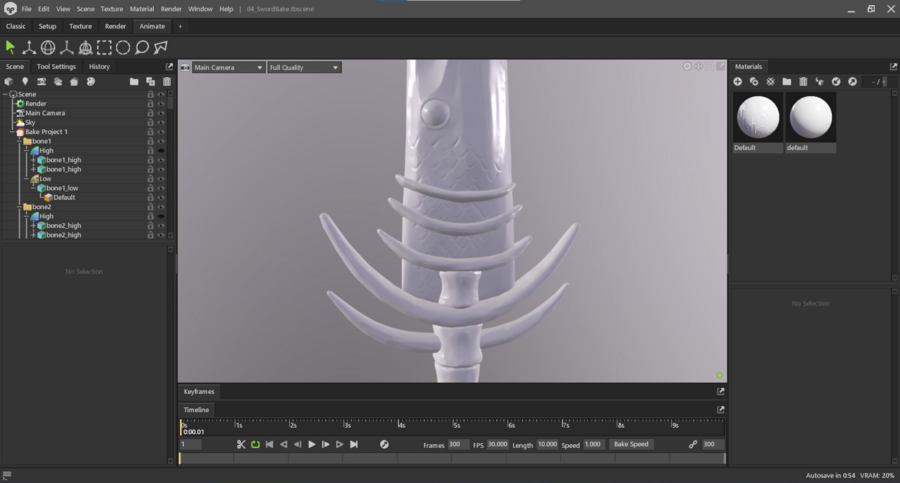Collapse the bone1 folder

[x=19, y=141]
